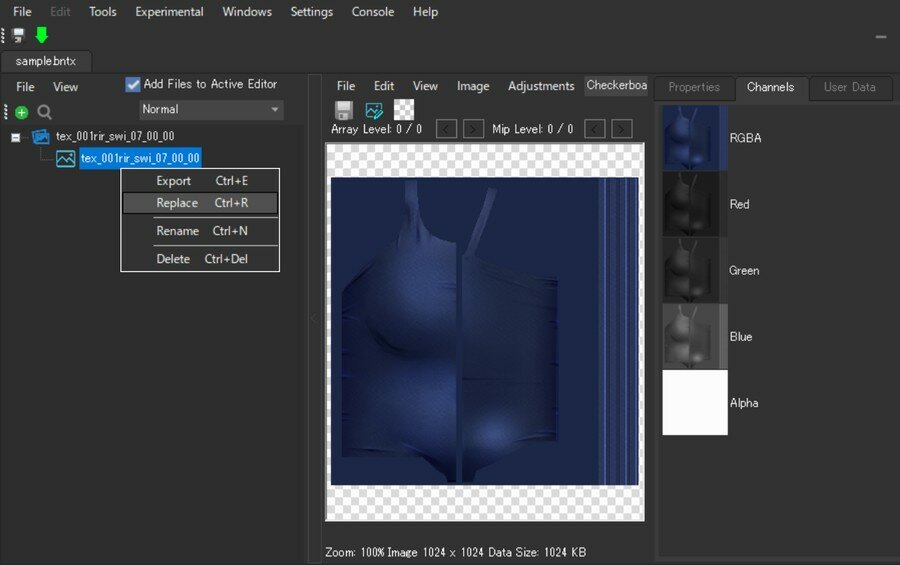Choose Delete from context menu

point(200,259)
